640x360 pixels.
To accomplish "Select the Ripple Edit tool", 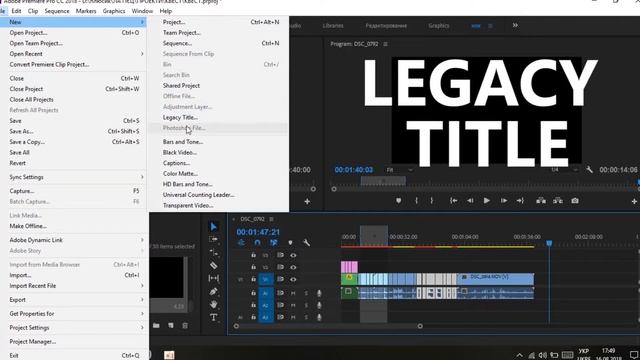I will [x=213, y=252].
